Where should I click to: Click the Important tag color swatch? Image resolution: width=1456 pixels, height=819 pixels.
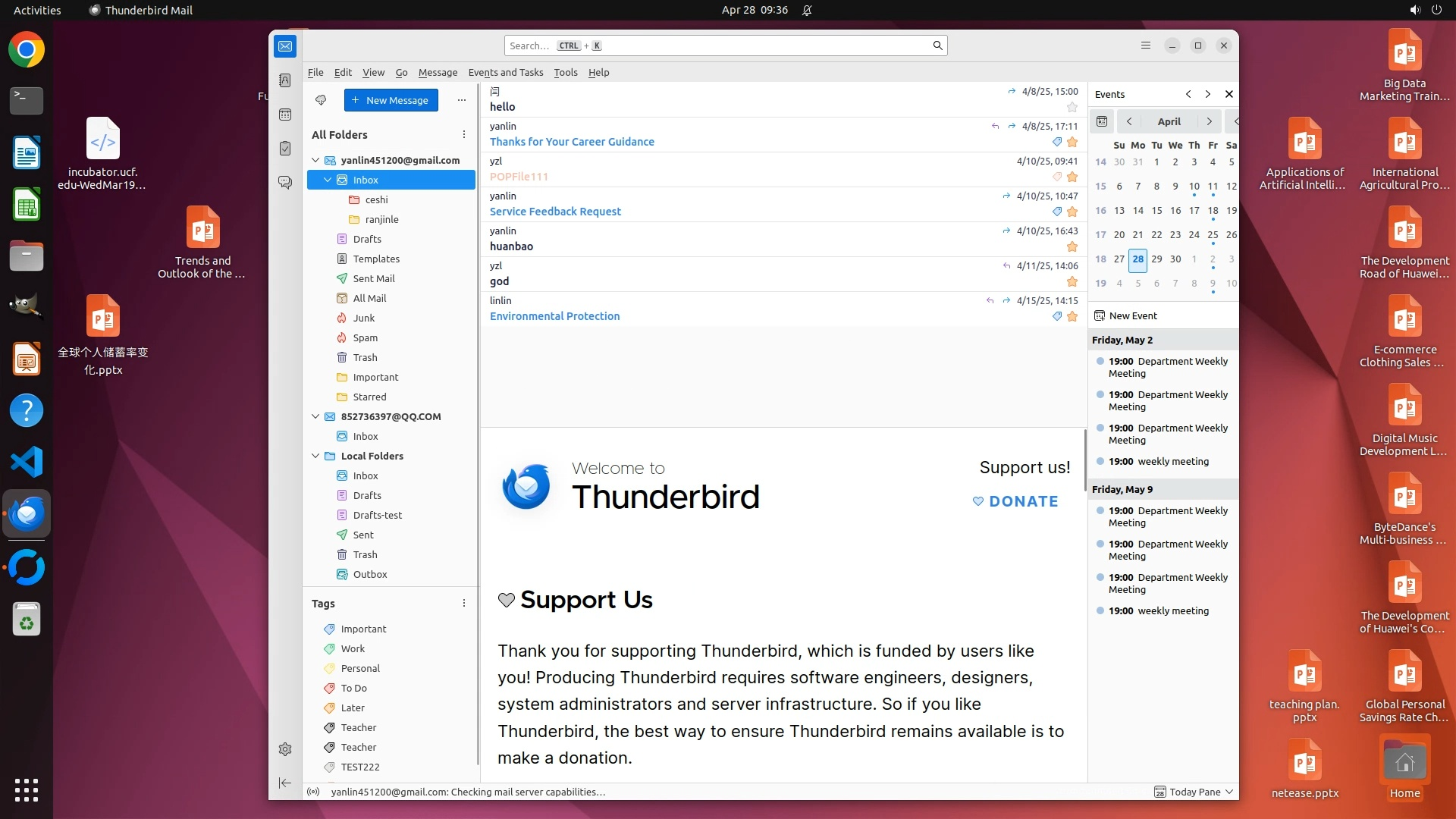(x=329, y=629)
